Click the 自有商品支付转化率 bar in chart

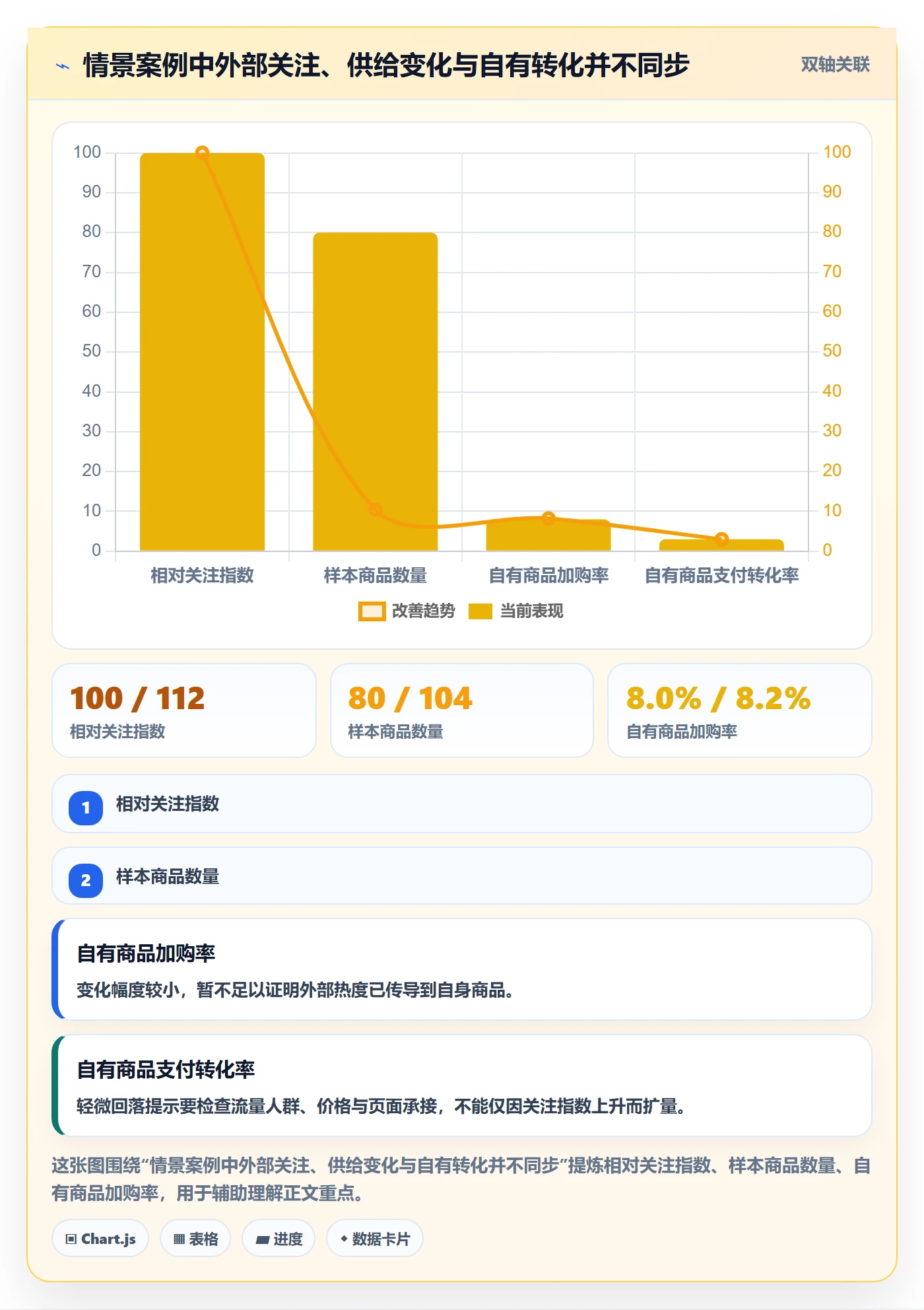721,545
